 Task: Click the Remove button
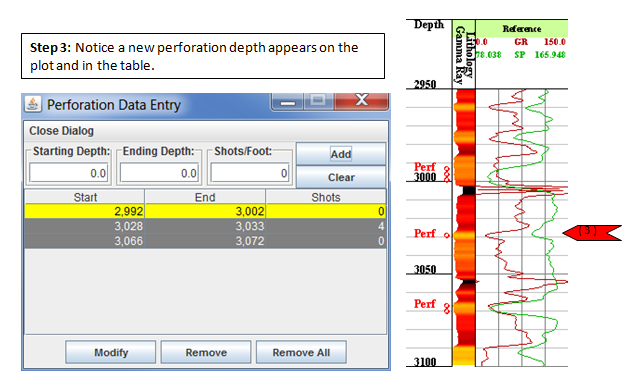(206, 352)
